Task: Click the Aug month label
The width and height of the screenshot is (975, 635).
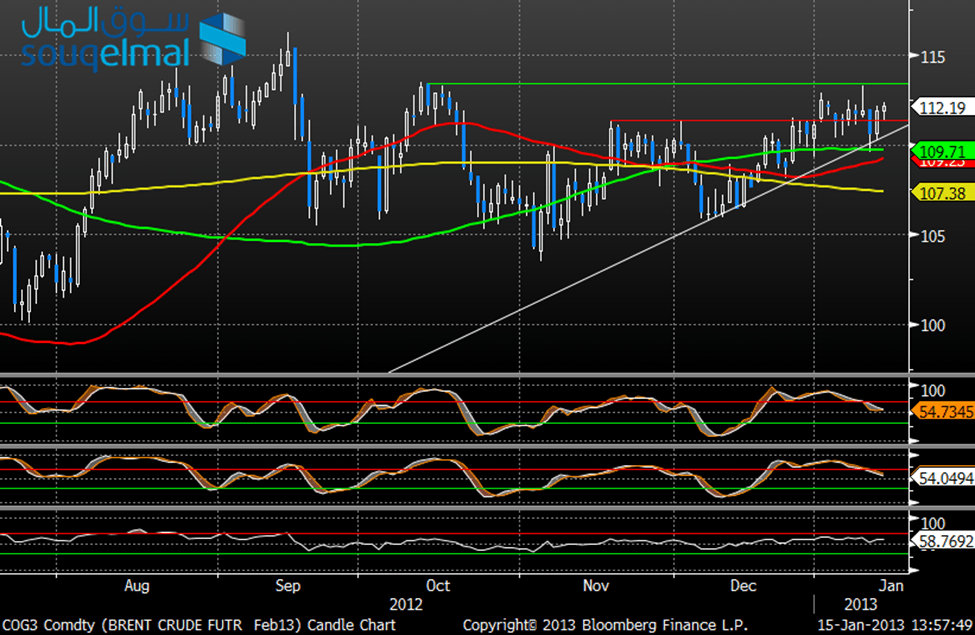Action: (137, 585)
